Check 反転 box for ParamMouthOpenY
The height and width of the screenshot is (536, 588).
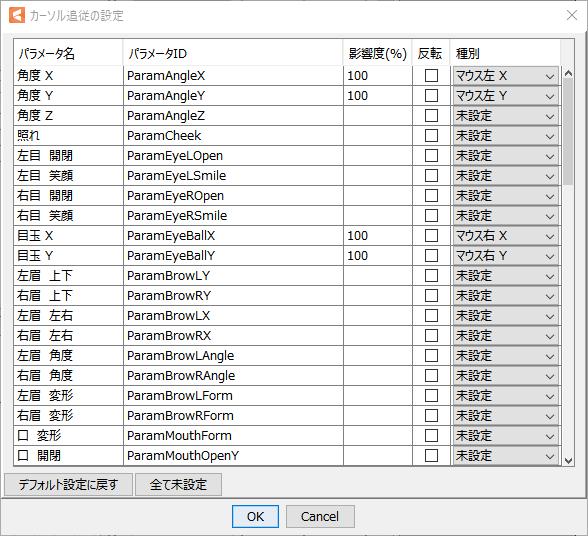431,456
